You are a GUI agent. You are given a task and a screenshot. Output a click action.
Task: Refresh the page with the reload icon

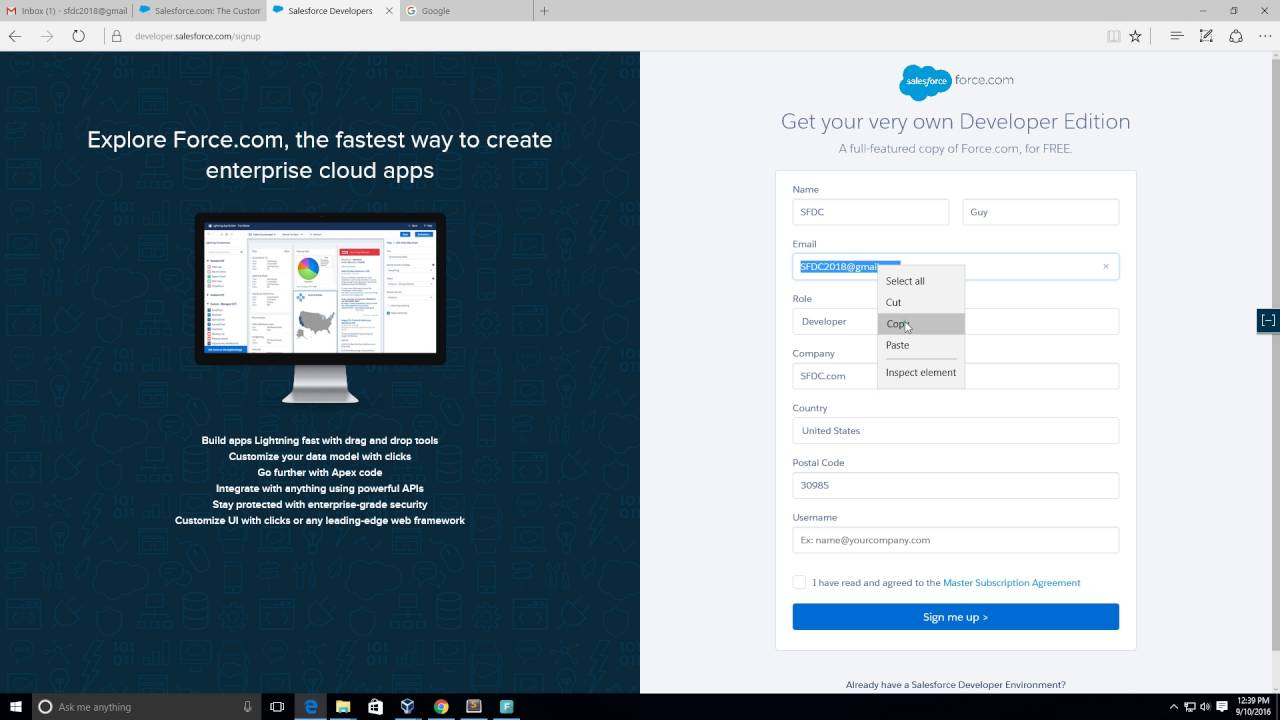[78, 36]
